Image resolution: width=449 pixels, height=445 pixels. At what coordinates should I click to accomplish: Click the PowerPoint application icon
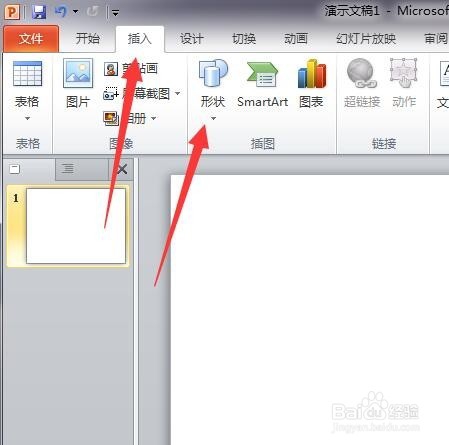(x=12, y=12)
